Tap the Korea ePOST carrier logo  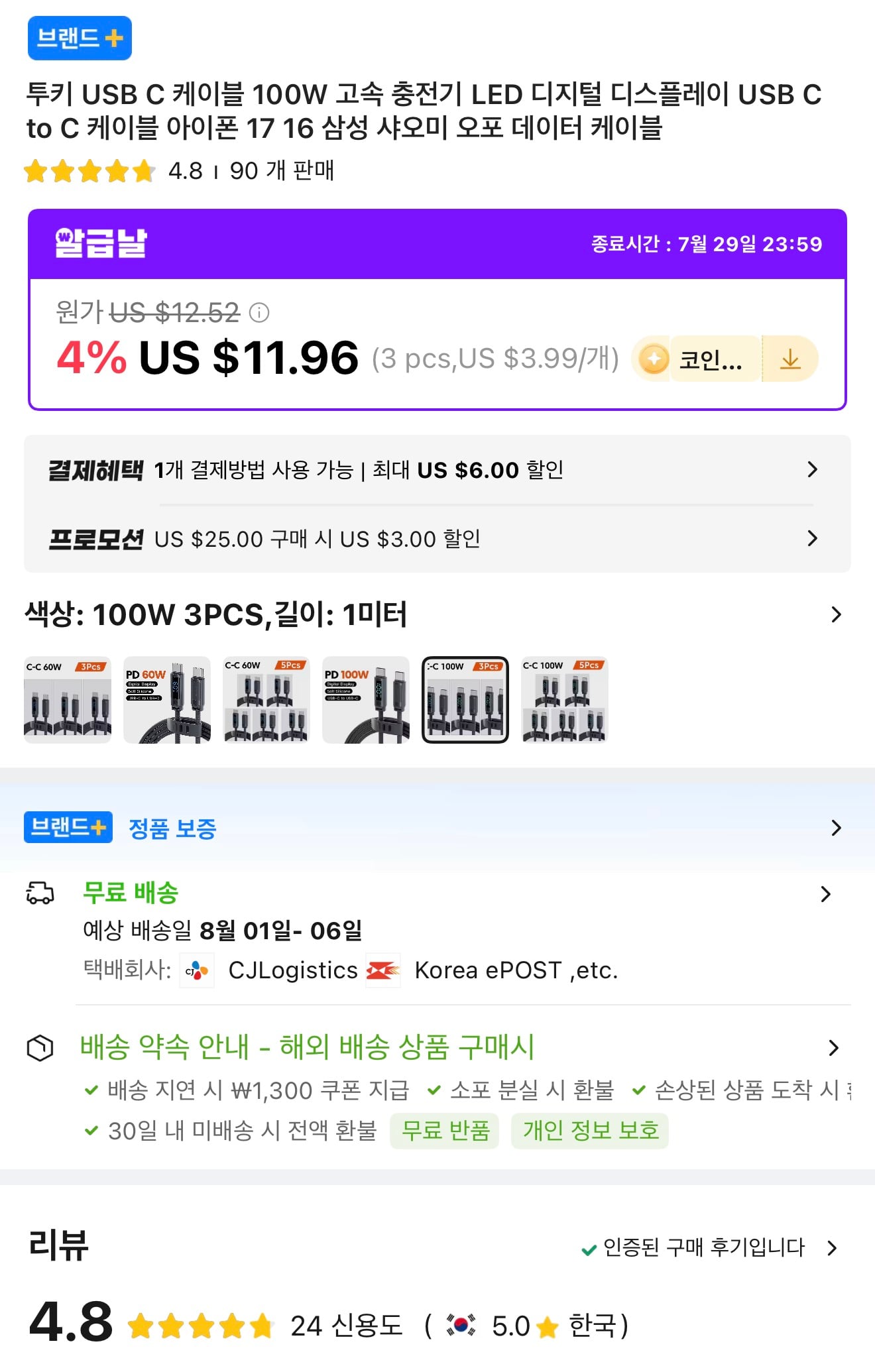click(x=383, y=971)
